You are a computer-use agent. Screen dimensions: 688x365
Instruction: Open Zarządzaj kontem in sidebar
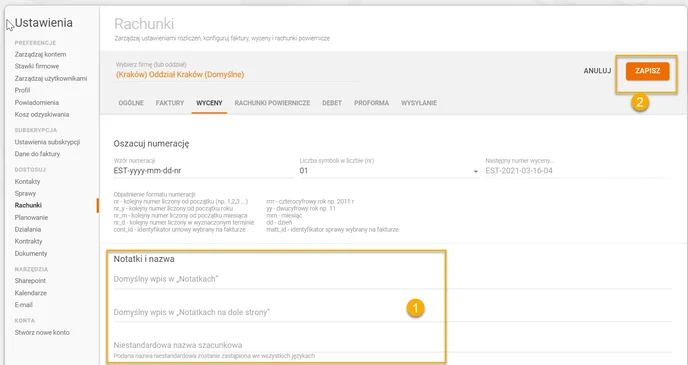(x=40, y=54)
